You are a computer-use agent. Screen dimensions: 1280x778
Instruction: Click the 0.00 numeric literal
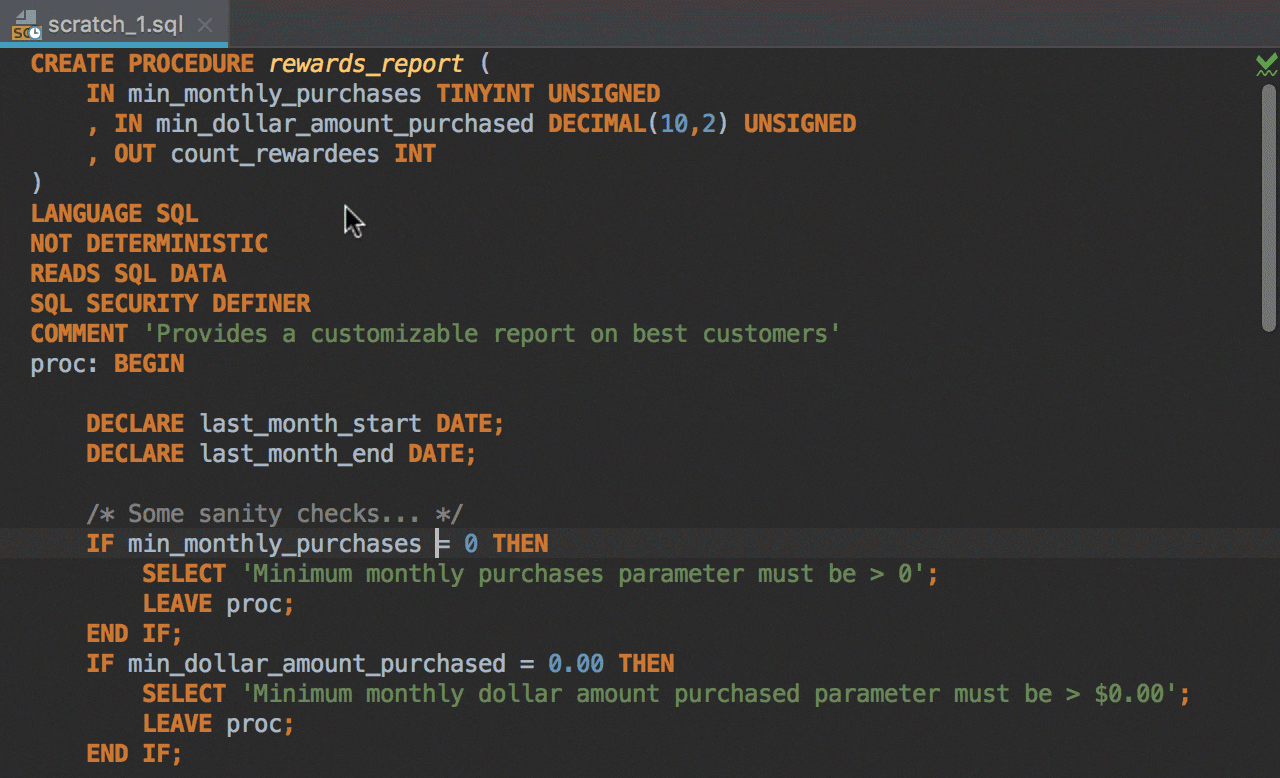tap(576, 664)
